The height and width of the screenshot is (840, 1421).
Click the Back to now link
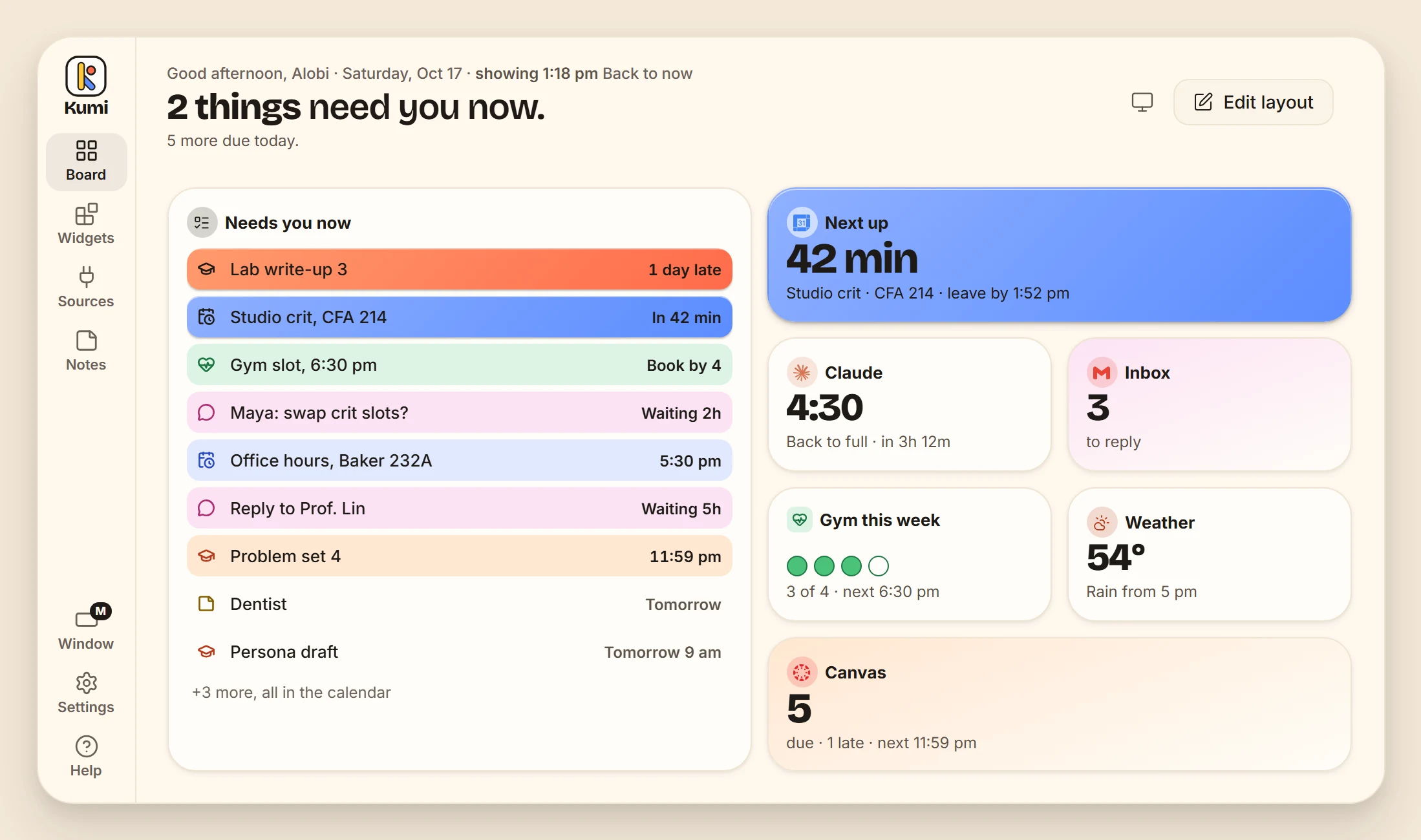click(647, 74)
